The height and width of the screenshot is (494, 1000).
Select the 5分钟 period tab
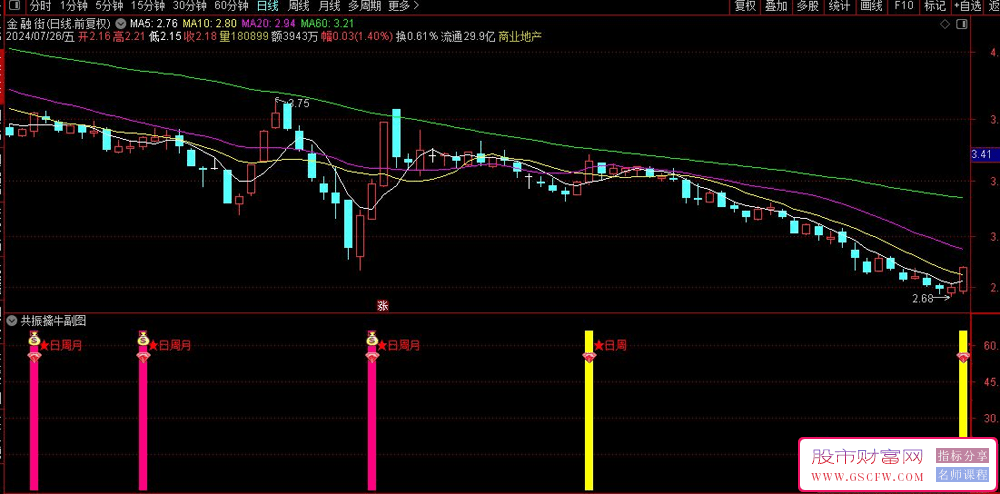pos(110,6)
